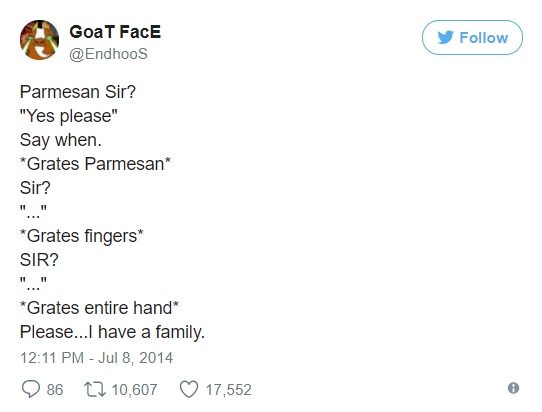
Task: Select the '*Grates Parmesan*' text line
Action: tap(95, 164)
